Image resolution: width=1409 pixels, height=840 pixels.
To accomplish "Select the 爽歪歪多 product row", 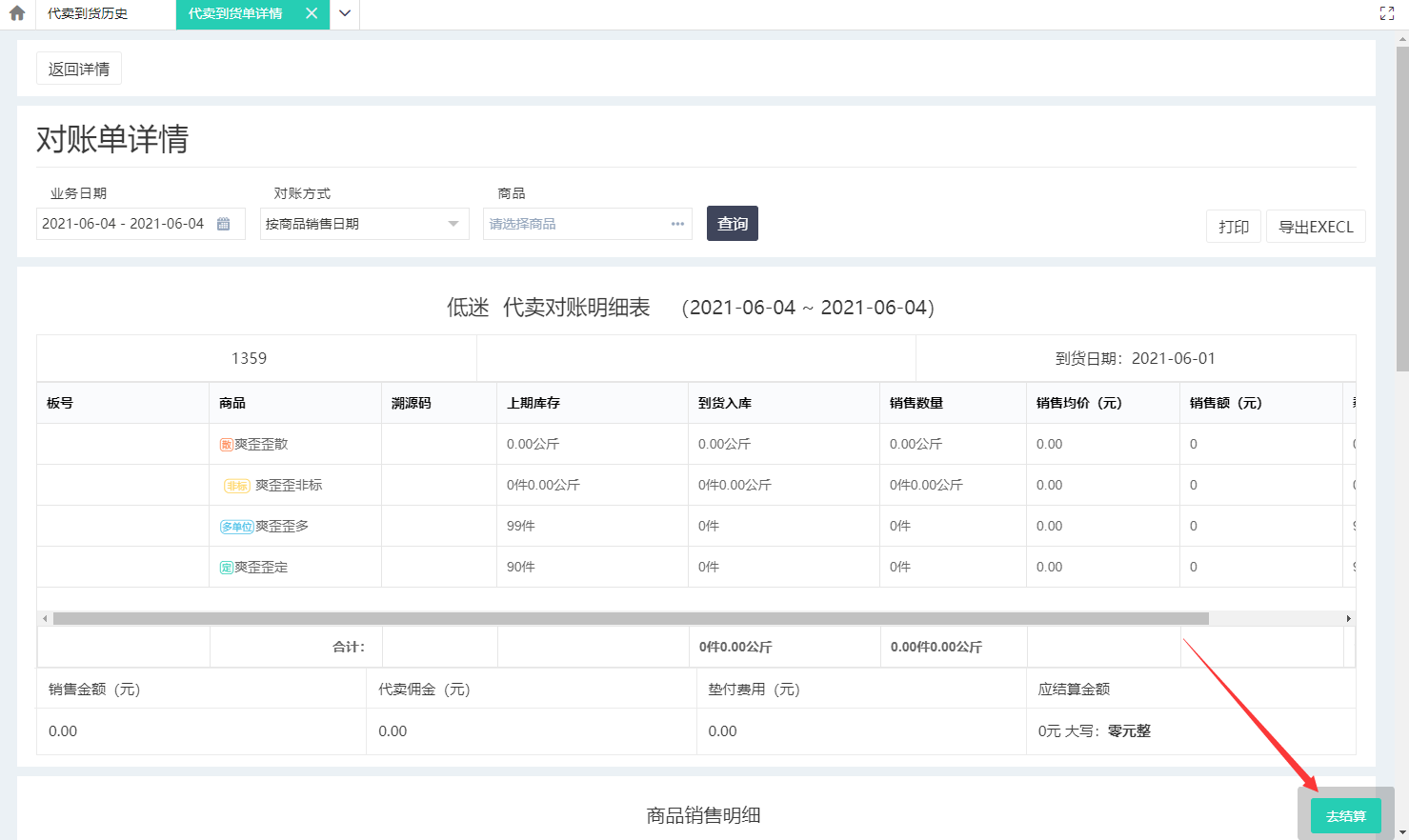I will click(695, 526).
